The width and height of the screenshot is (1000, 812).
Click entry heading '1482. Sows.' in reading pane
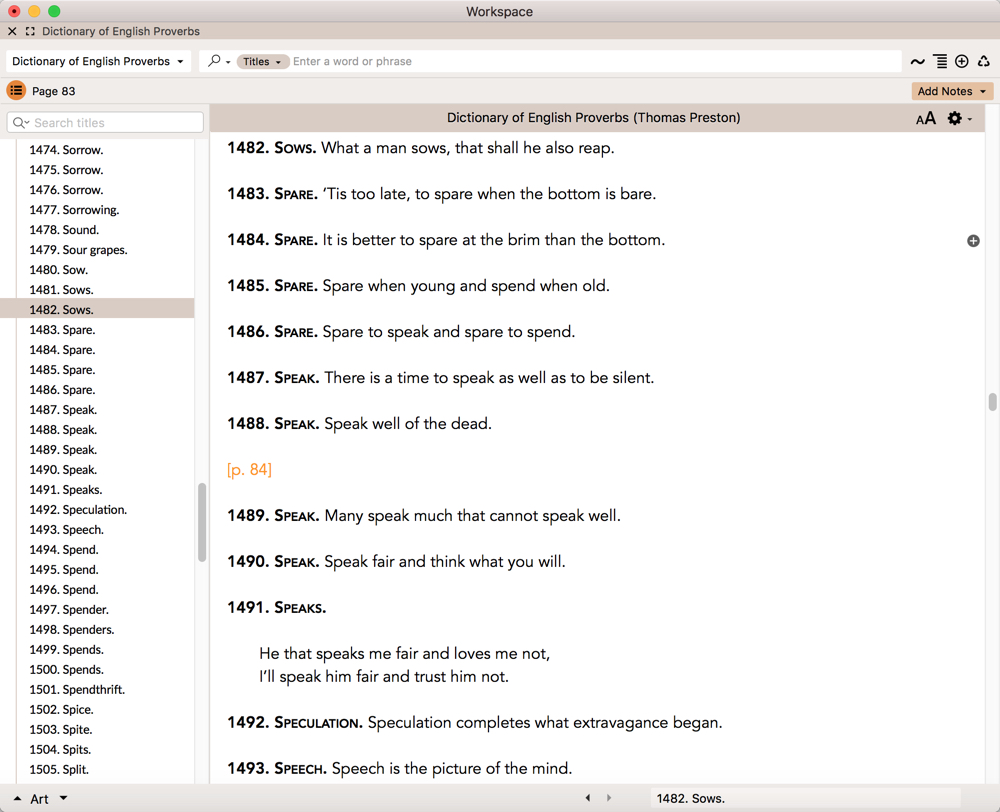click(272, 148)
